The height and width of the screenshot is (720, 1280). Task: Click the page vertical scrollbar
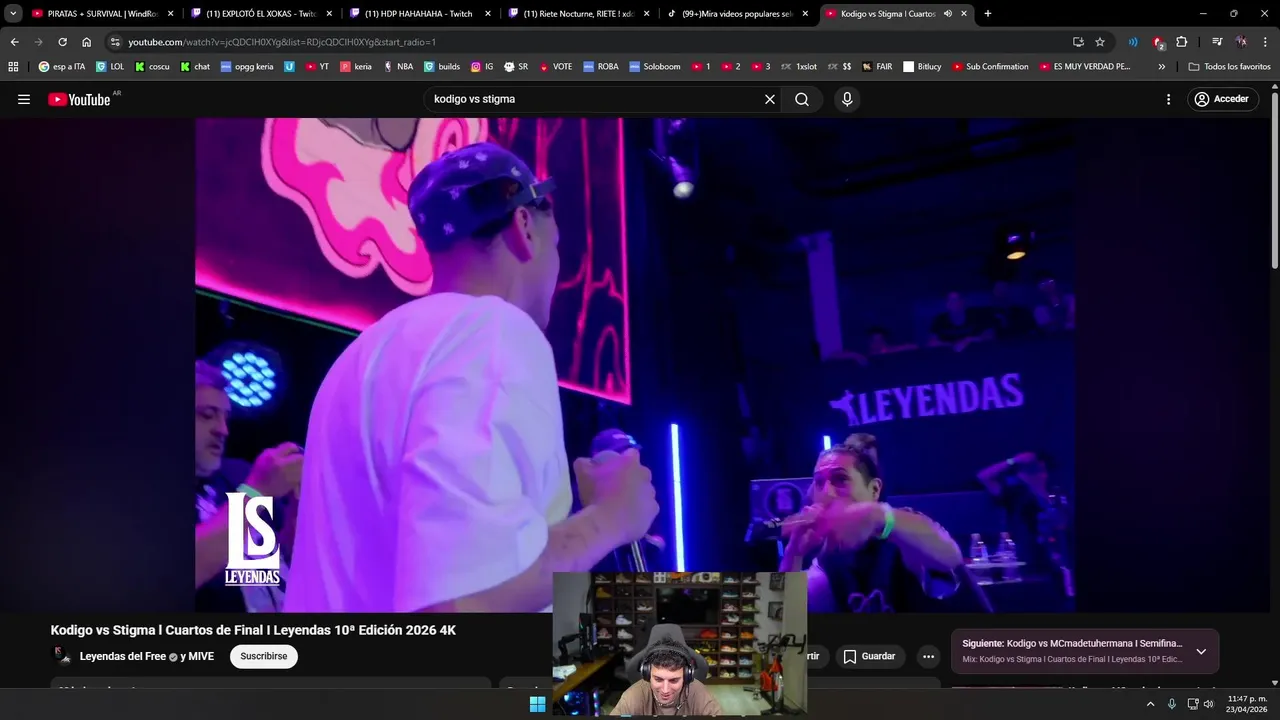point(1275,180)
